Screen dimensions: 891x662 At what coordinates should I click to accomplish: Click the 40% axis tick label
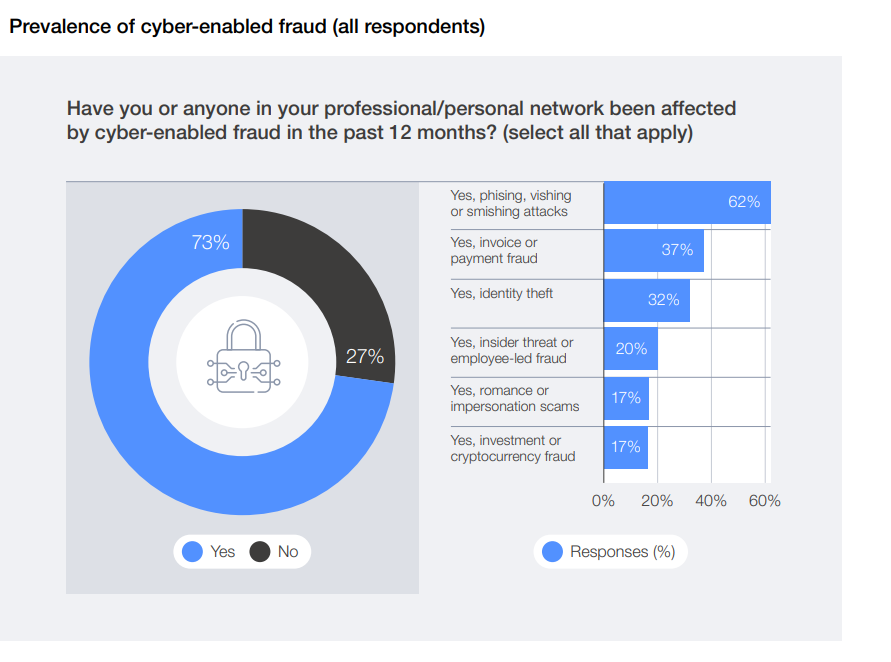(x=710, y=501)
